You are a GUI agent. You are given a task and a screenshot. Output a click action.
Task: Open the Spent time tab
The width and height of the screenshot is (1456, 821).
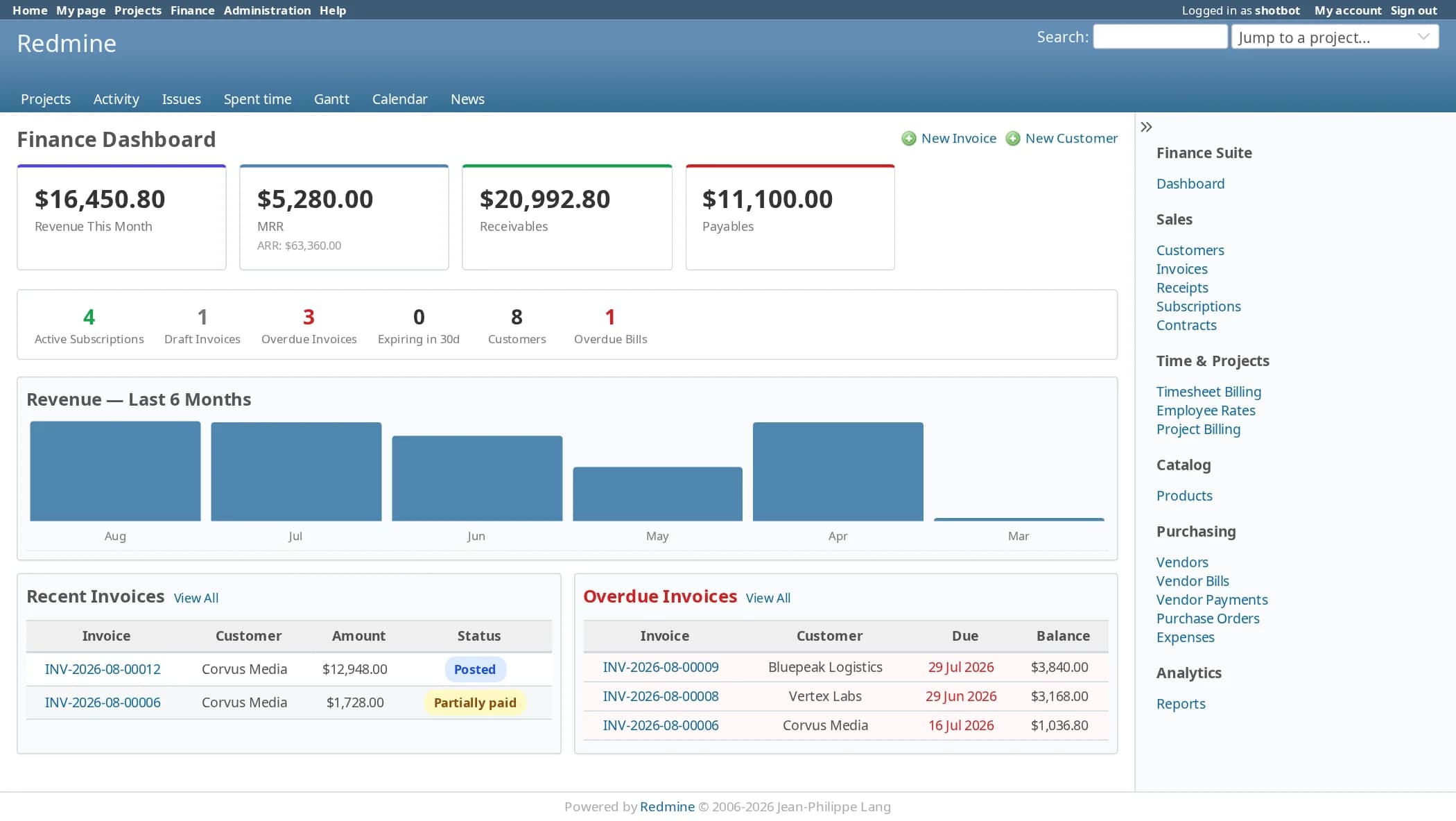click(x=257, y=99)
